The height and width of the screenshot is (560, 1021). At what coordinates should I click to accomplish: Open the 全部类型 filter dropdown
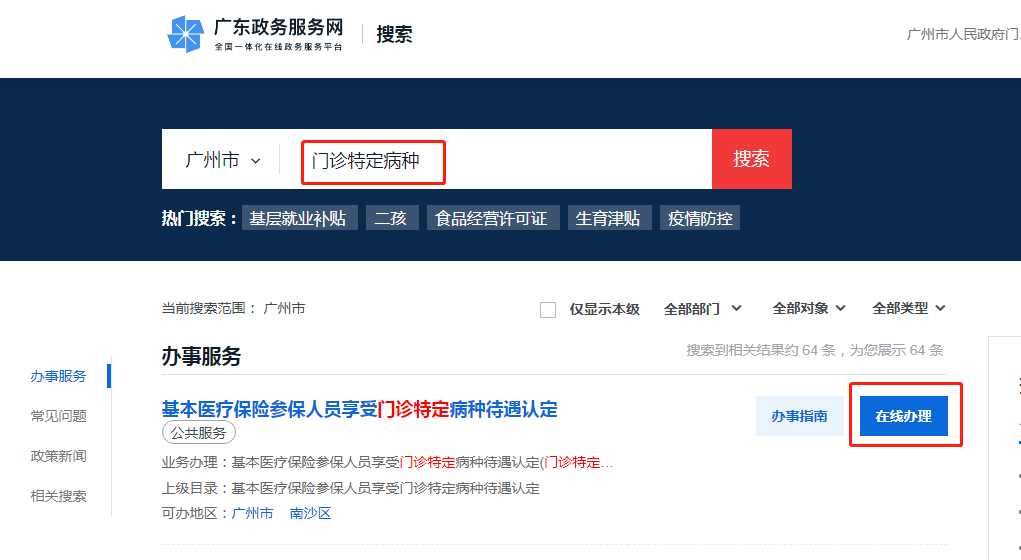tap(908, 309)
